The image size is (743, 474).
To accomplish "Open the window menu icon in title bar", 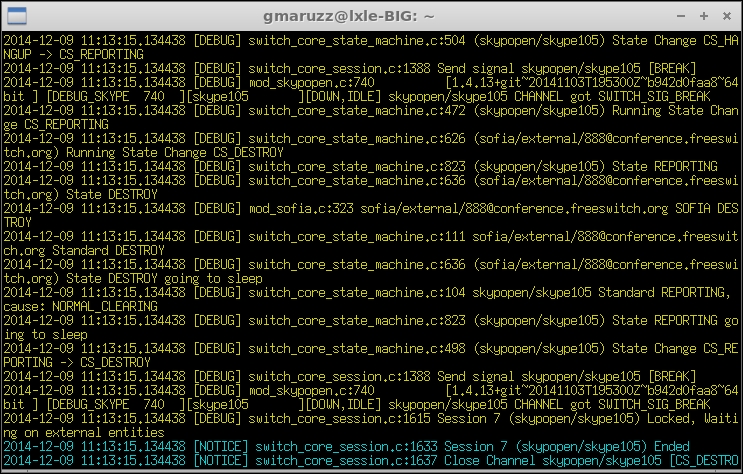I will pos(18,16).
